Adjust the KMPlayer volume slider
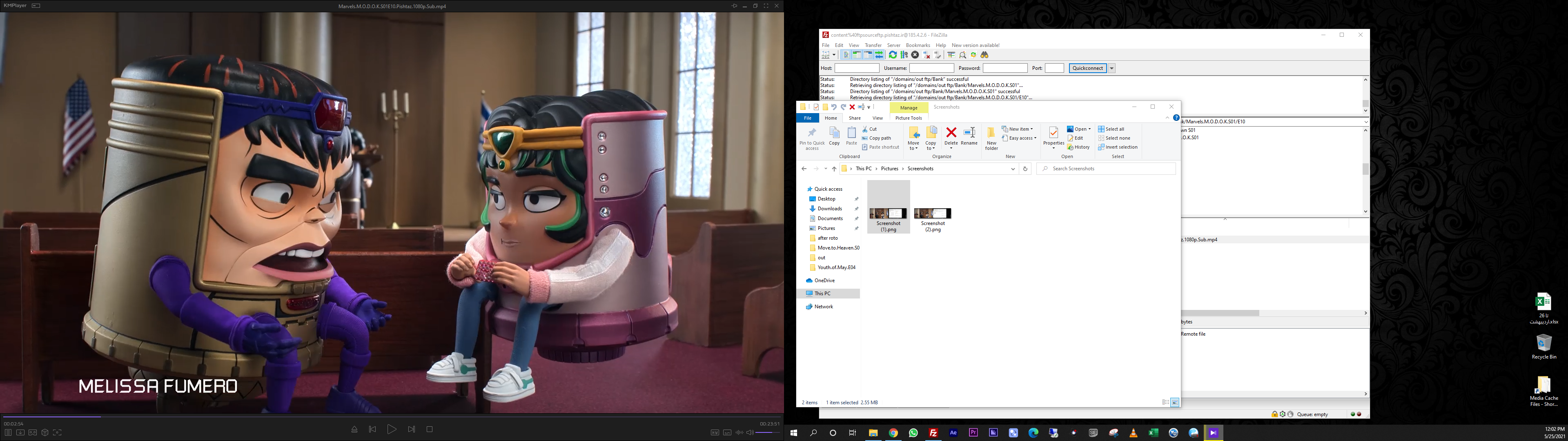Screen dimensions: 1568x441 pyautogui.click(x=768, y=432)
